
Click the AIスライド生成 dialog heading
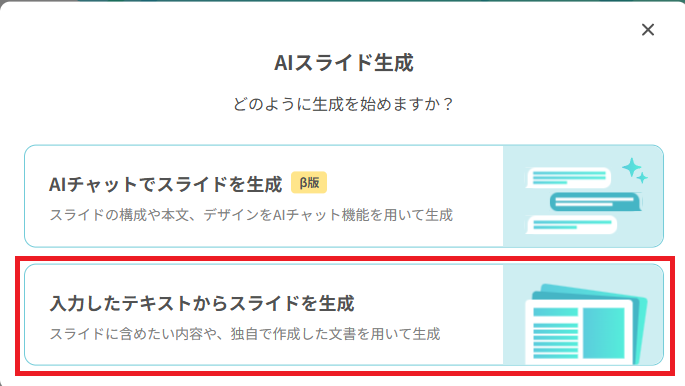pos(343,63)
